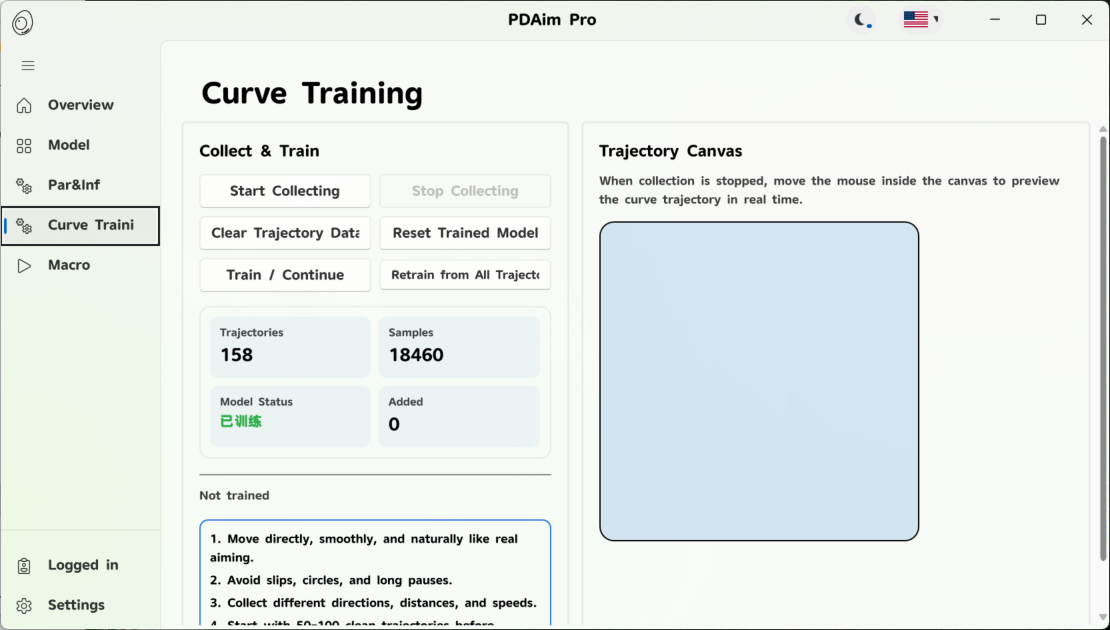
Task: Click inside the blue trajectory canvas
Action: click(759, 382)
